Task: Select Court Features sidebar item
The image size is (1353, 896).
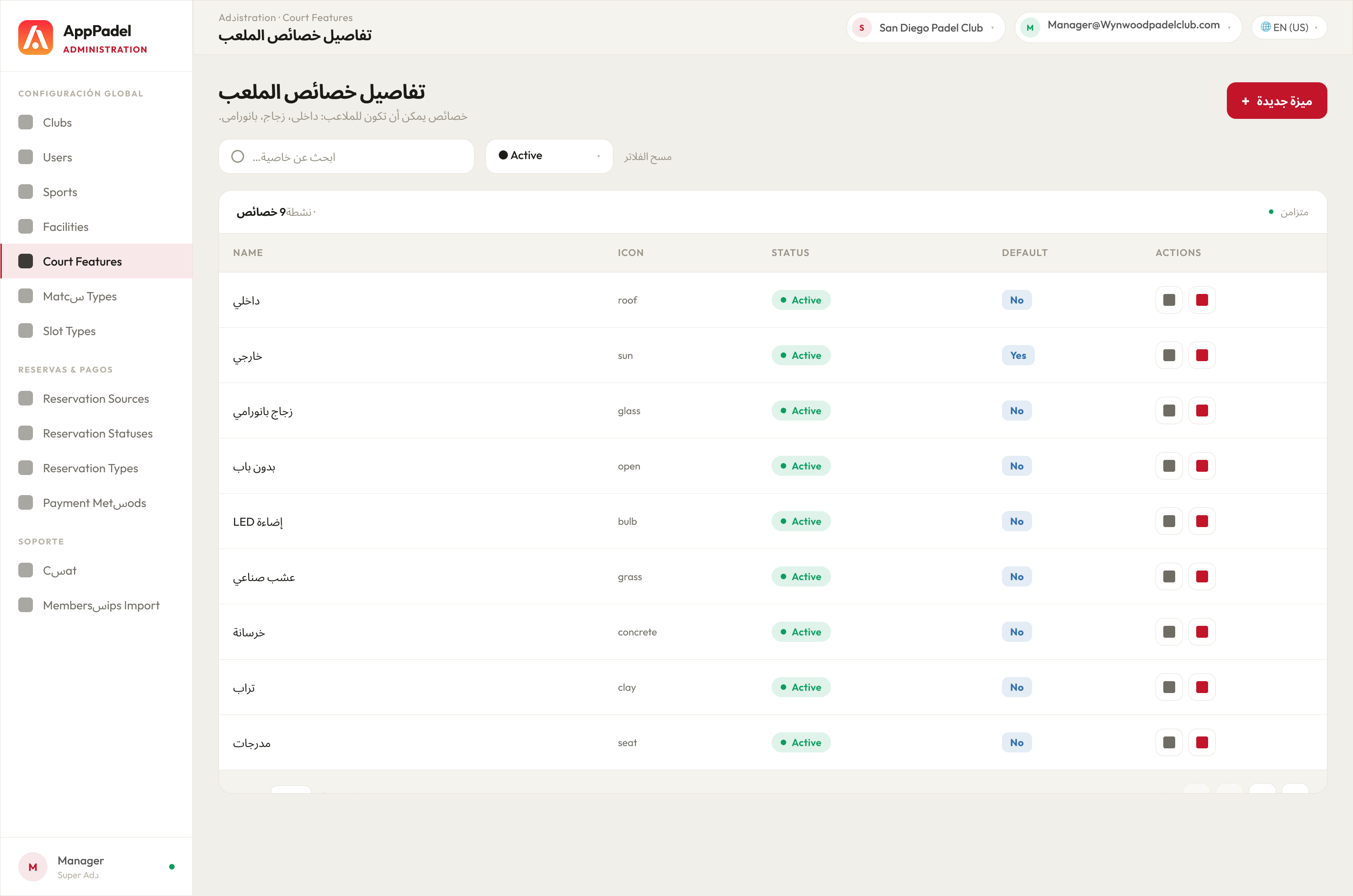Action: [x=96, y=261]
